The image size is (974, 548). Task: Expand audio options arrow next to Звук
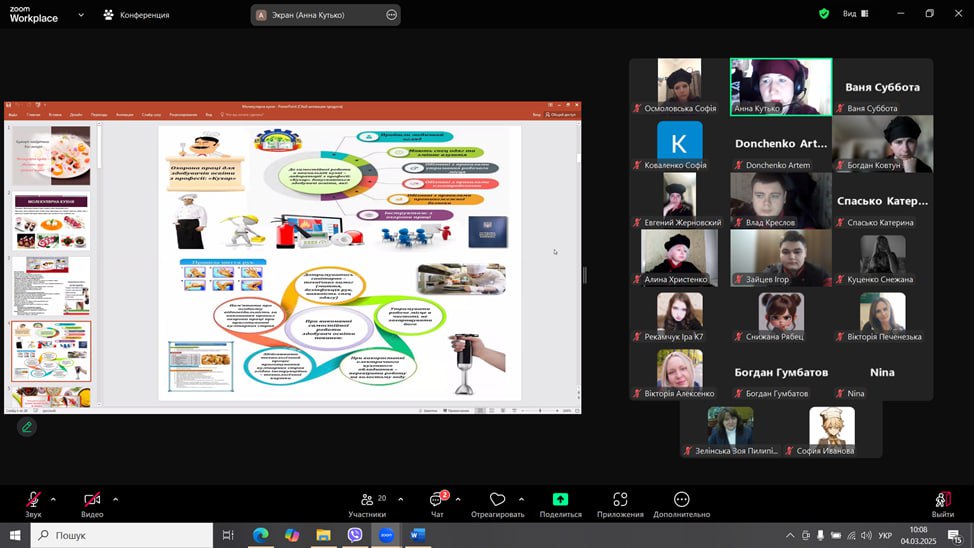click(53, 498)
